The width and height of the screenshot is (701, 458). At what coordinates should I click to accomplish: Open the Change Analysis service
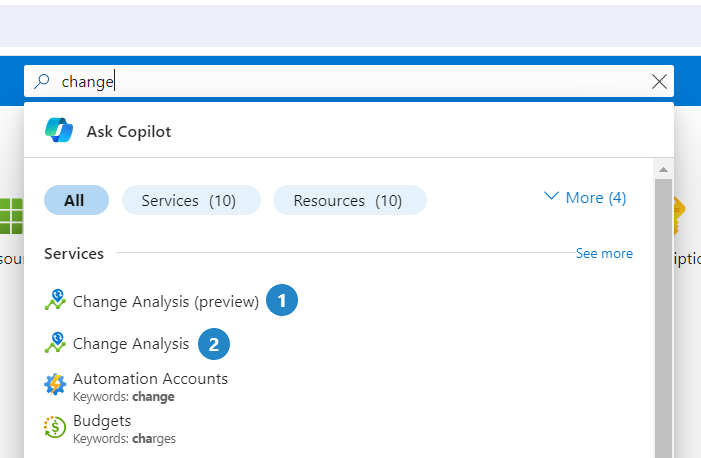[x=131, y=344]
